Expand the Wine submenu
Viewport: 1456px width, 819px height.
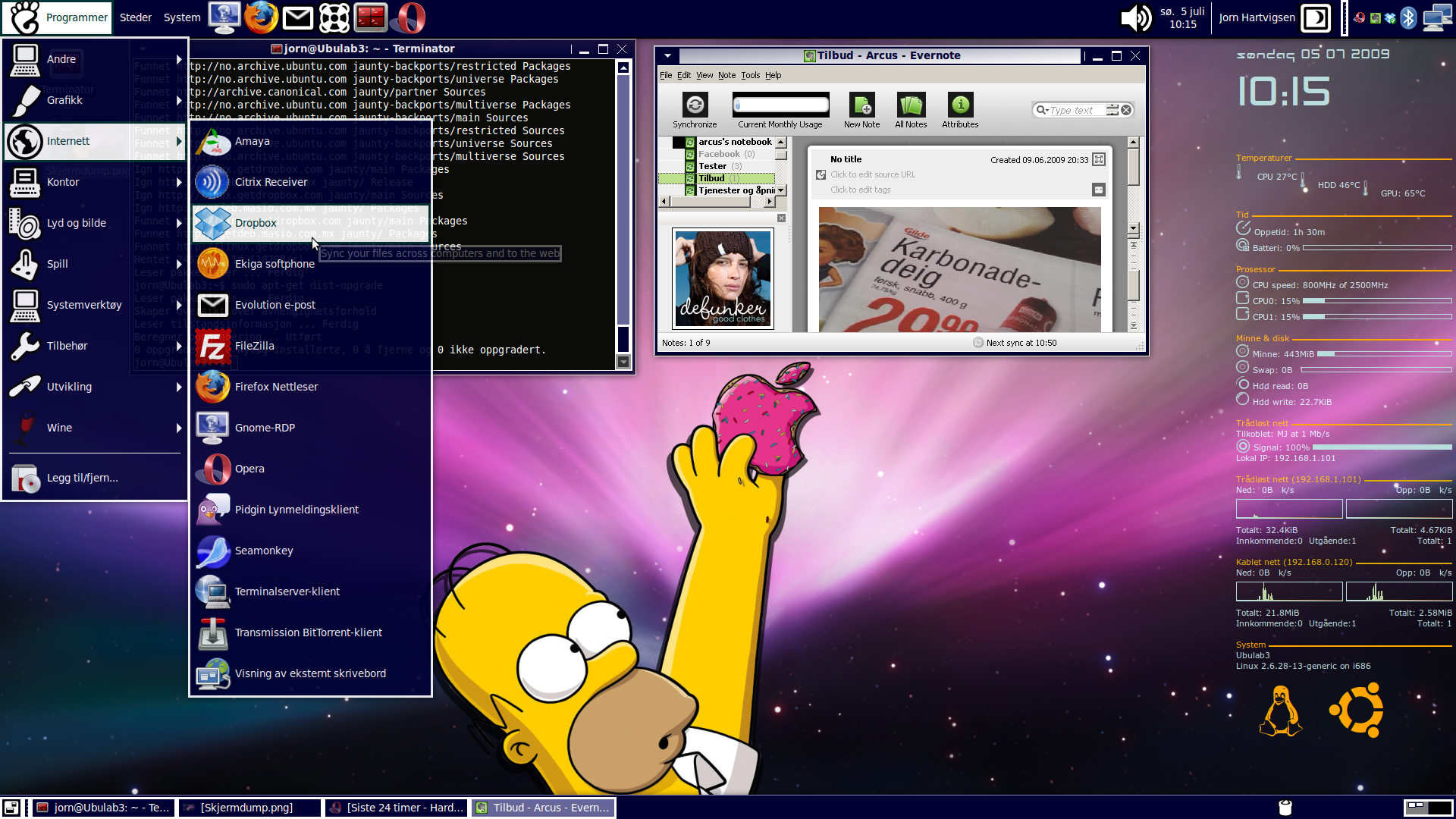click(95, 428)
